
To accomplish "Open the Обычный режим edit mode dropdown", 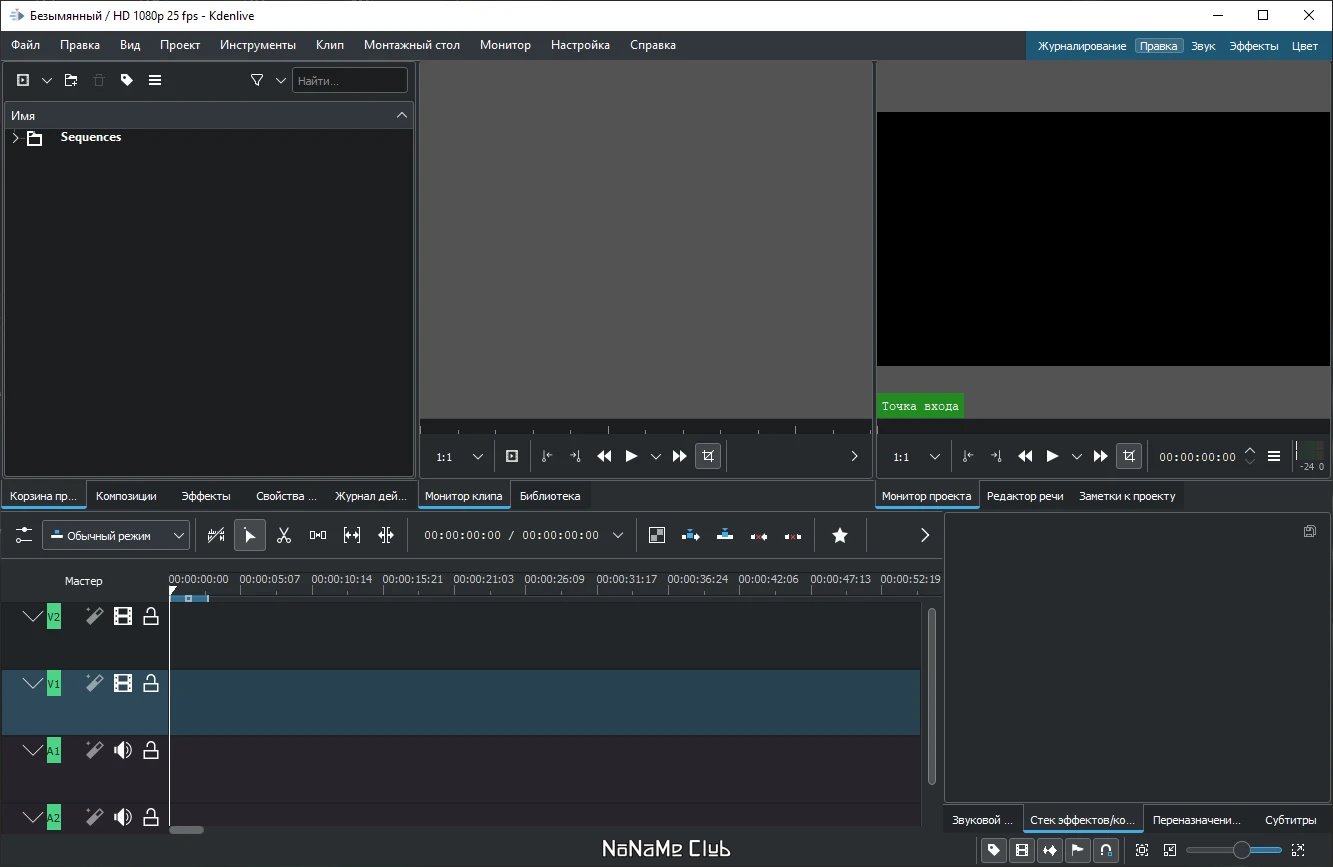I will 116,536.
